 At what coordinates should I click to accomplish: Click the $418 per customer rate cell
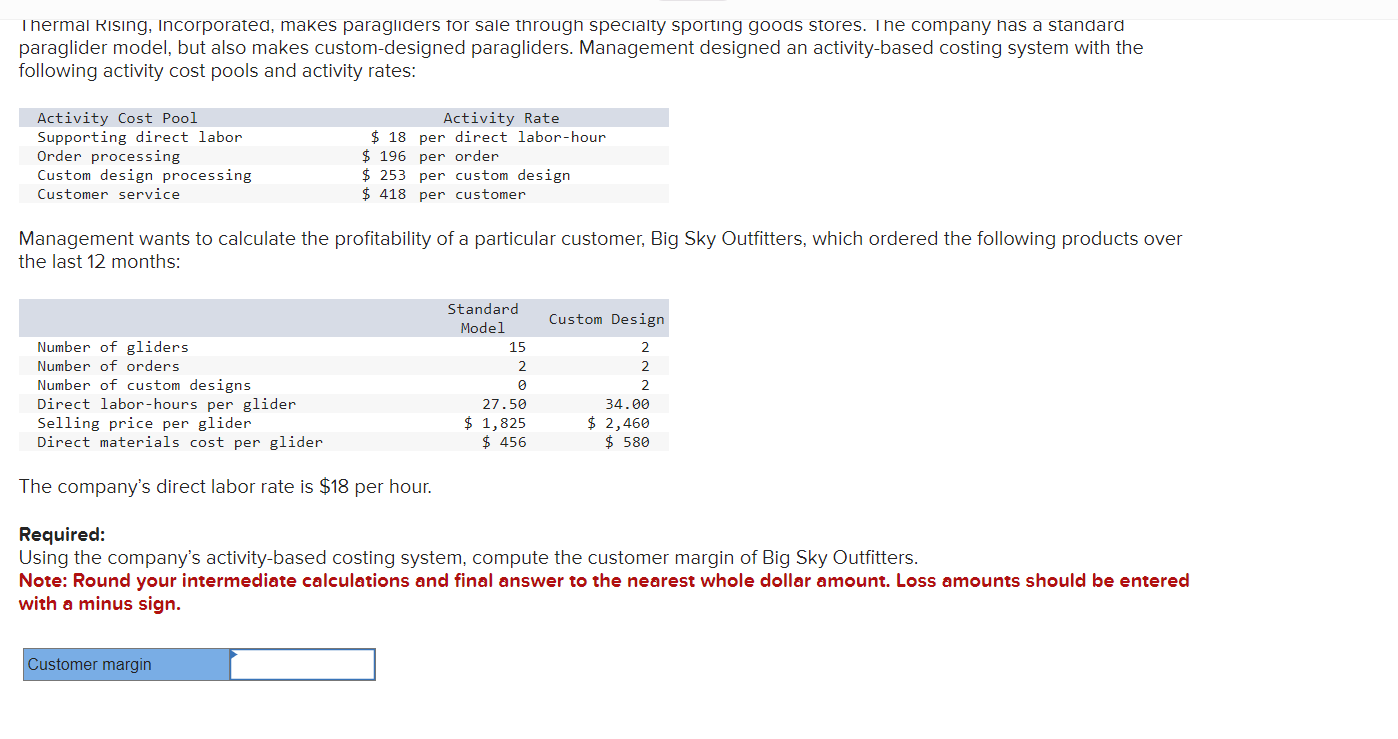click(443, 194)
